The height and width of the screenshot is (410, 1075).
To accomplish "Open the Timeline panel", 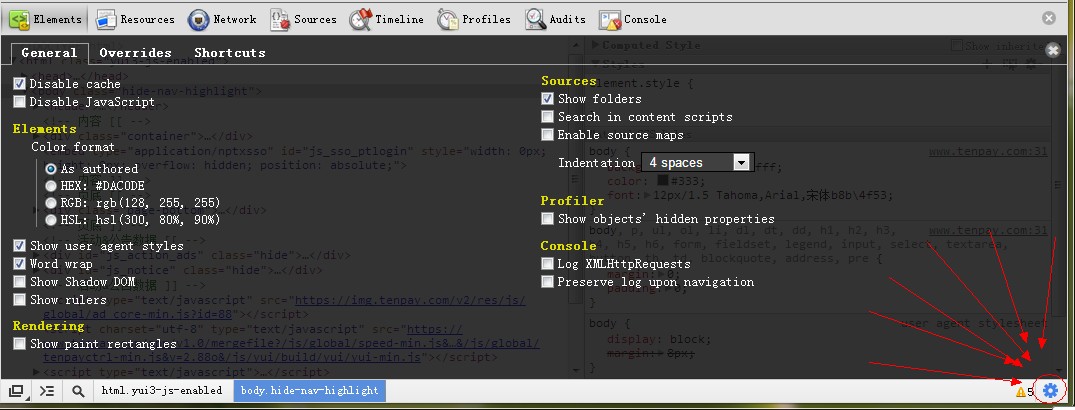I will coord(387,19).
